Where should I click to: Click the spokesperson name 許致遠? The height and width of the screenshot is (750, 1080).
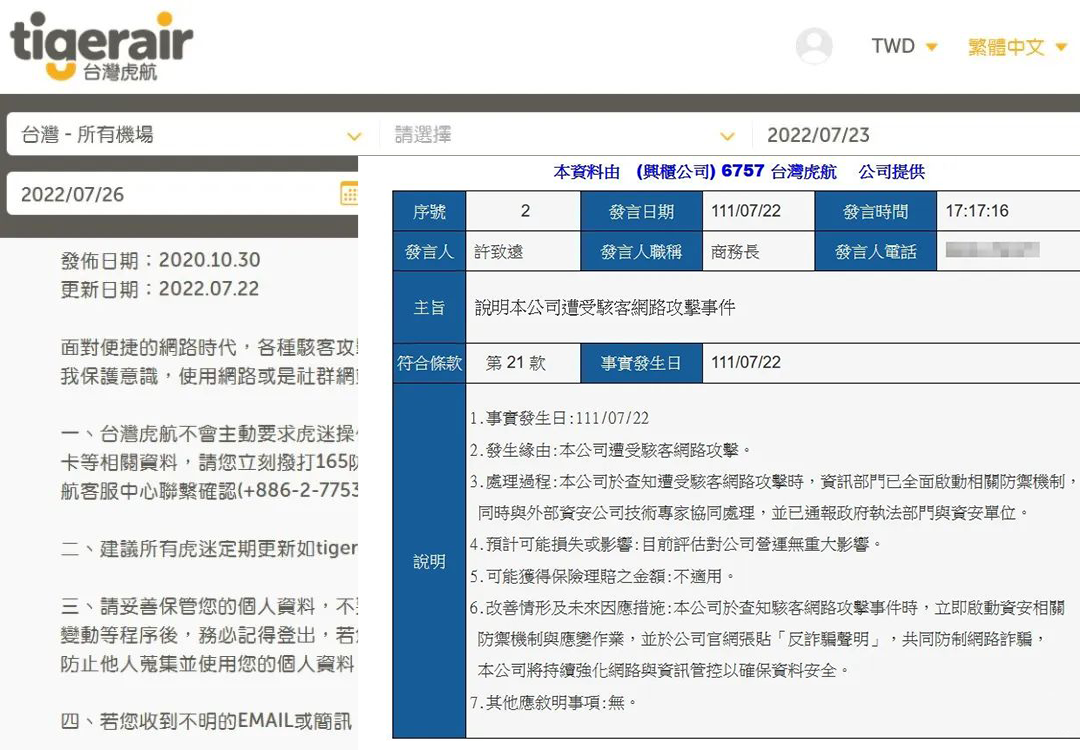coord(499,251)
